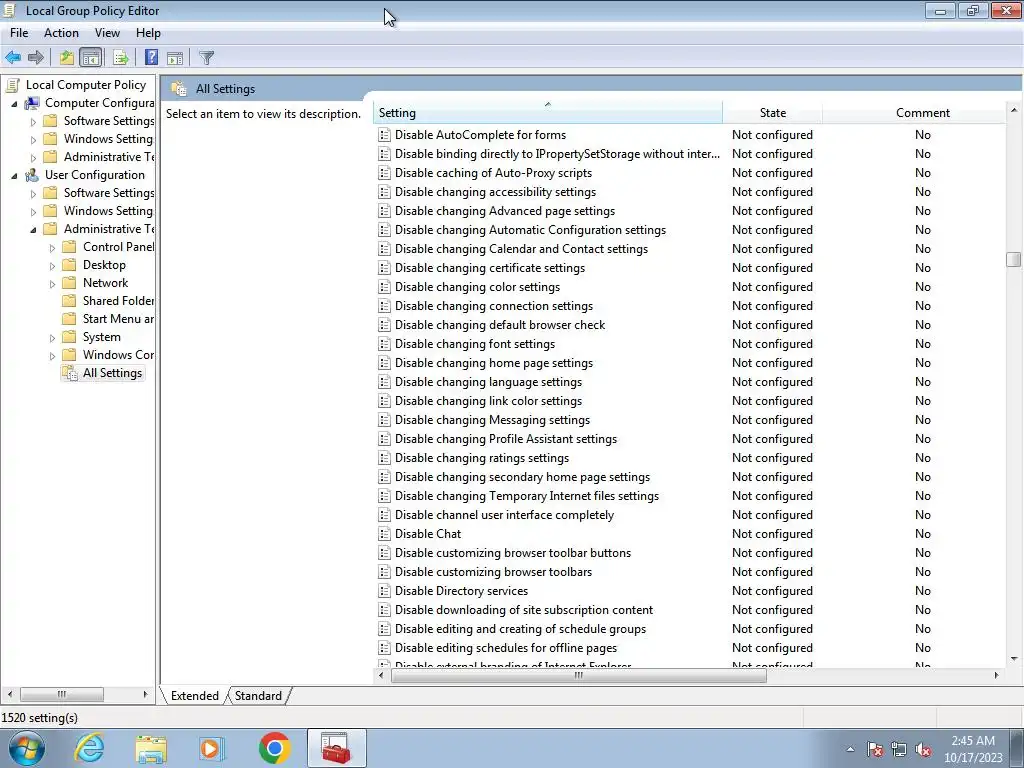The width and height of the screenshot is (1024, 768).
Task: Click the tree pane scroll right arrow
Action: 145,694
